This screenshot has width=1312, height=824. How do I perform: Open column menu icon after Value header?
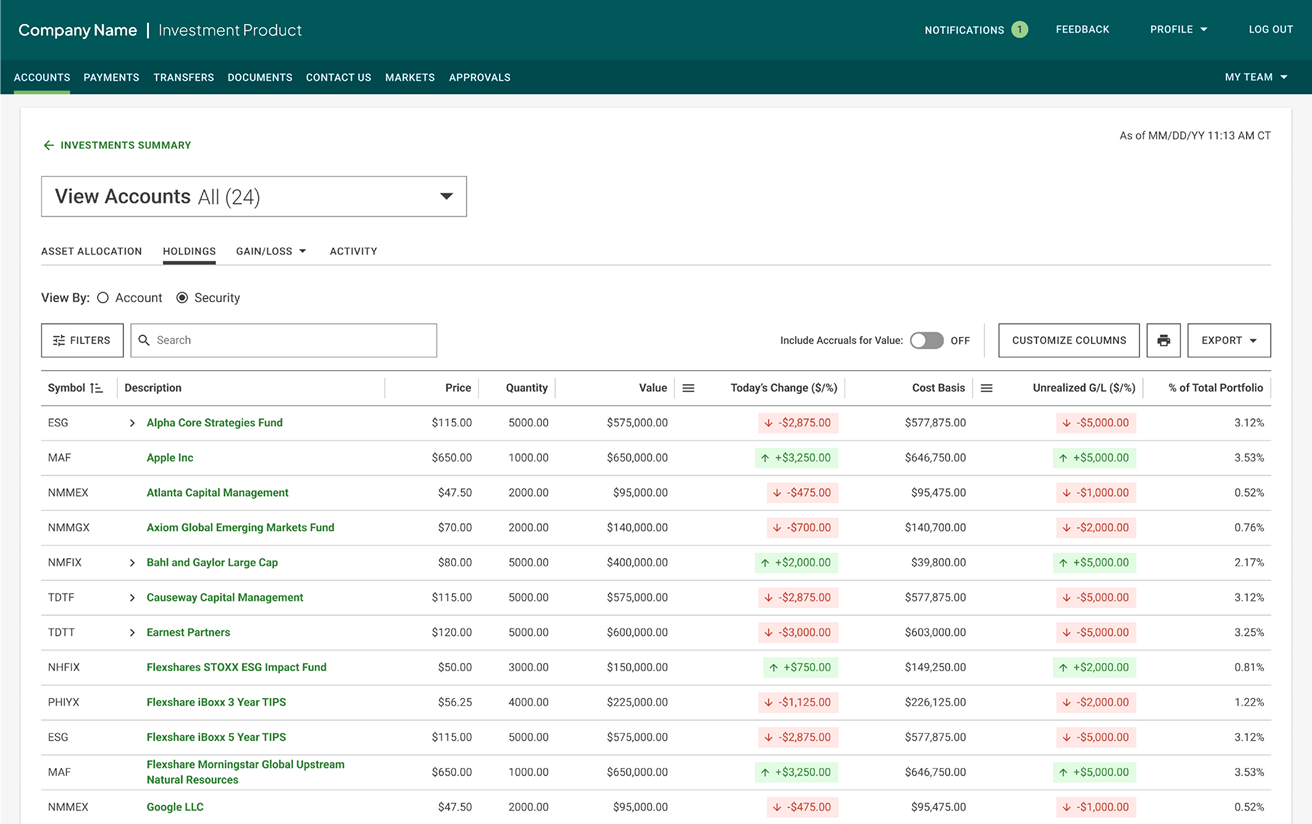tap(688, 388)
